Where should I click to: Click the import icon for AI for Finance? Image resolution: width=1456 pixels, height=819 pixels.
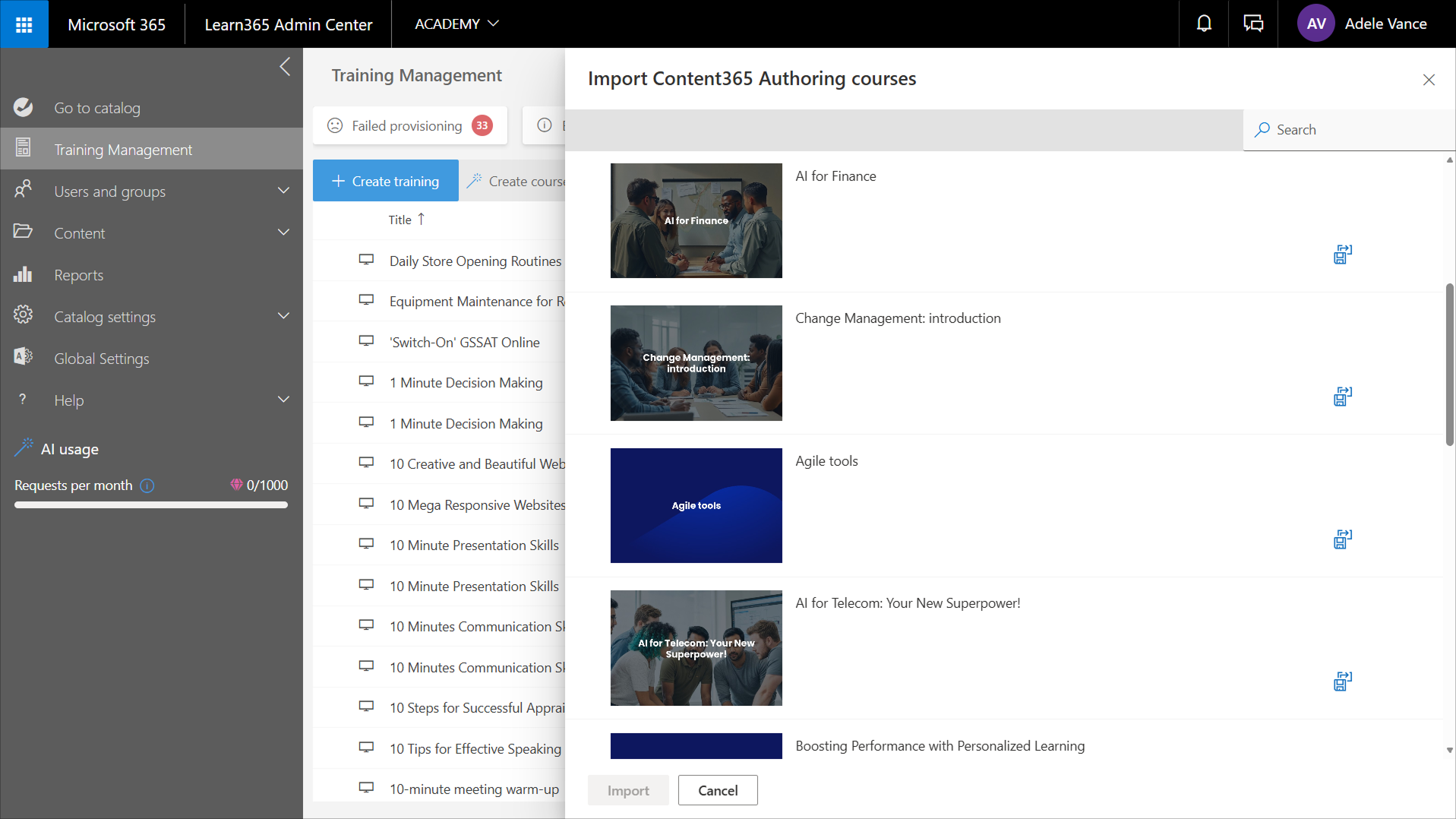tap(1342, 255)
